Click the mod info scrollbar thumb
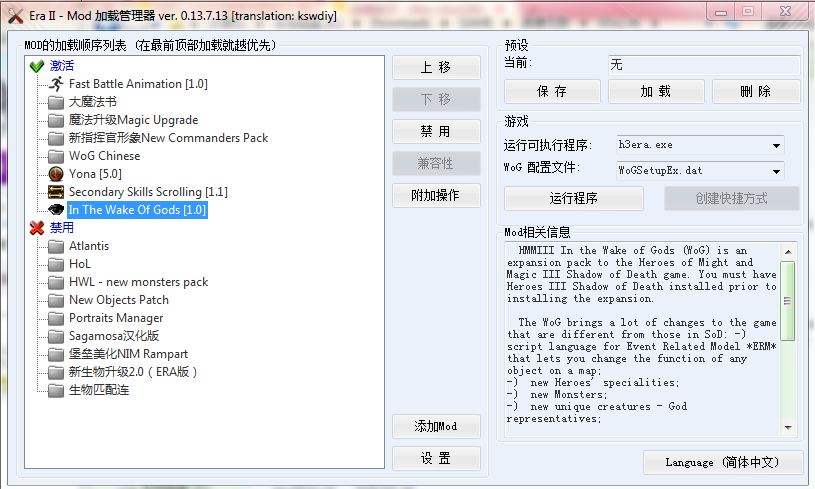Viewport: 815px width, 489px height. coord(787,300)
